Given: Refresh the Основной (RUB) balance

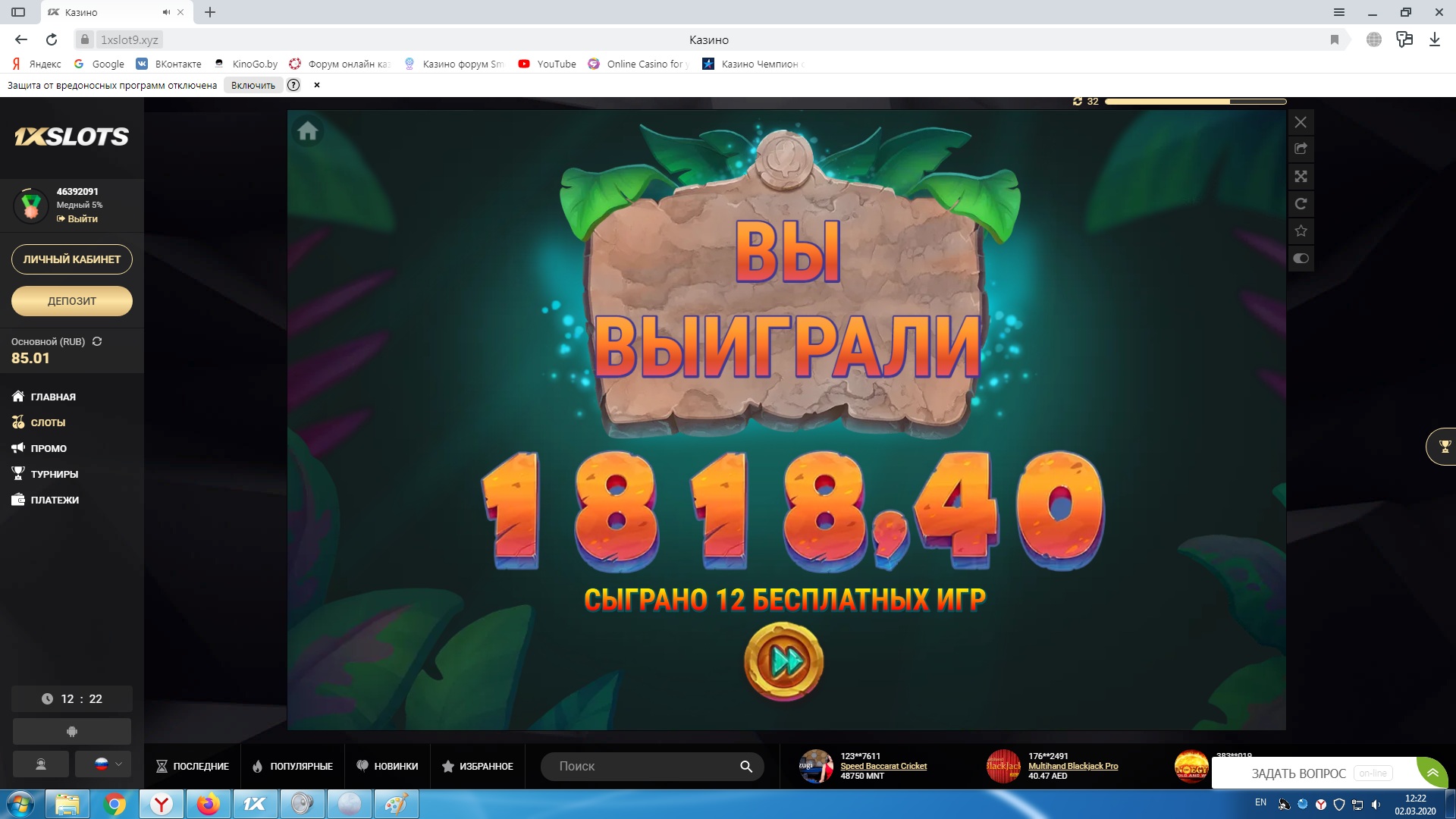Looking at the screenshot, I should 97,342.
